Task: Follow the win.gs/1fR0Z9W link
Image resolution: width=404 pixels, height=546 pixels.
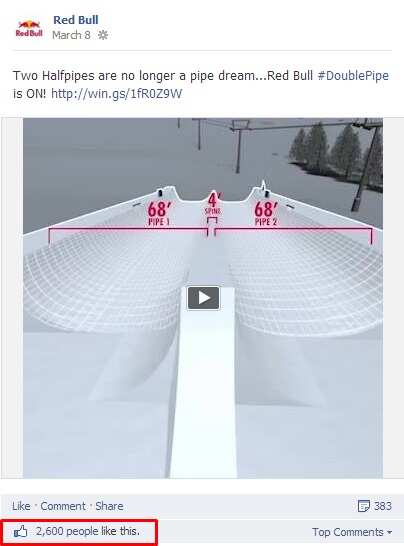Action: (x=116, y=93)
